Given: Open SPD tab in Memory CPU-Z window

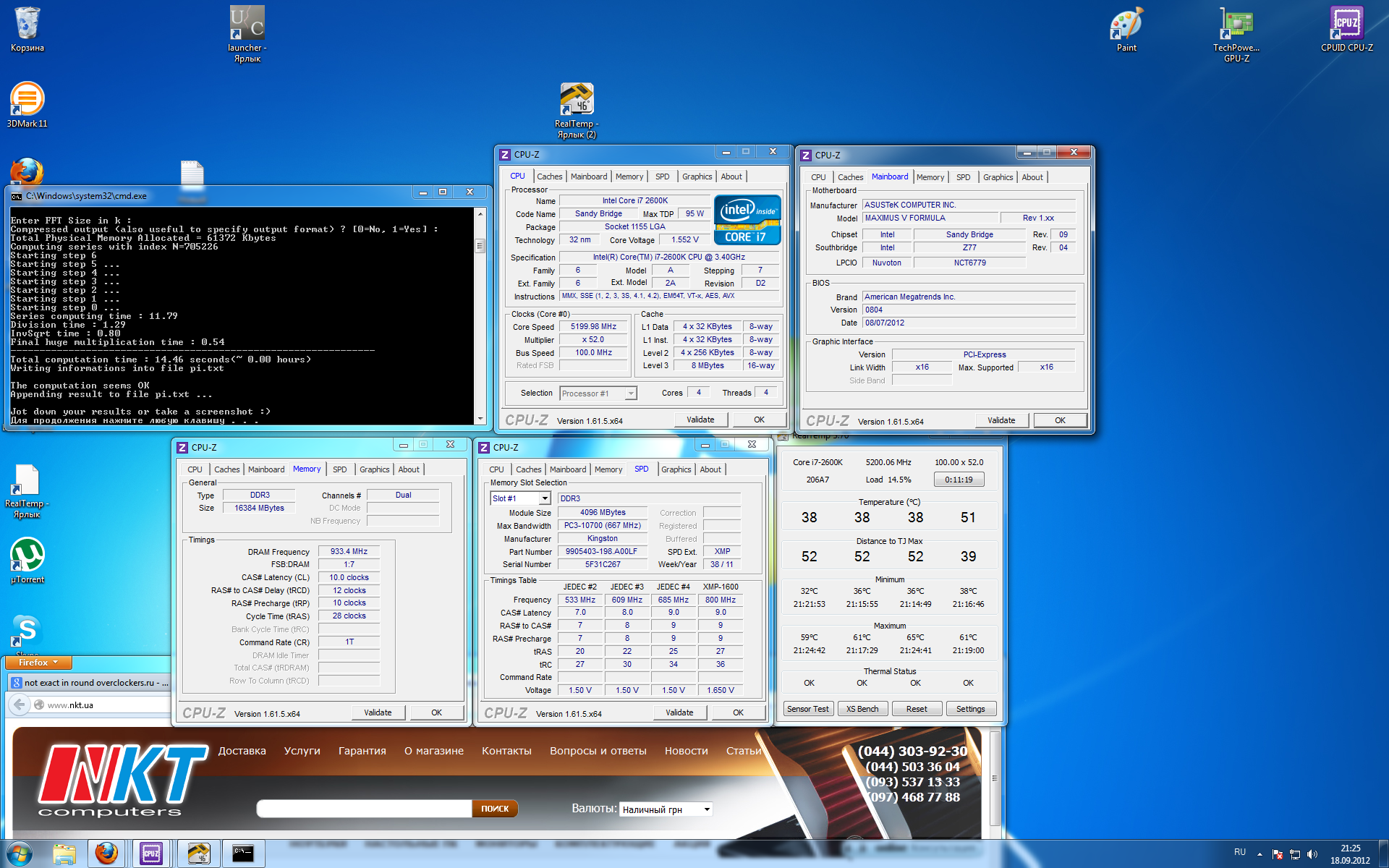Looking at the screenshot, I should 340,469.
